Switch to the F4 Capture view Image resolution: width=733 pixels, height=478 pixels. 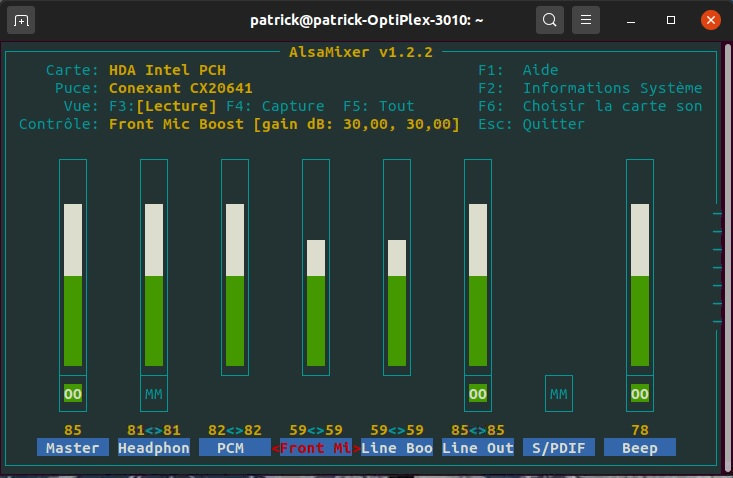275,106
